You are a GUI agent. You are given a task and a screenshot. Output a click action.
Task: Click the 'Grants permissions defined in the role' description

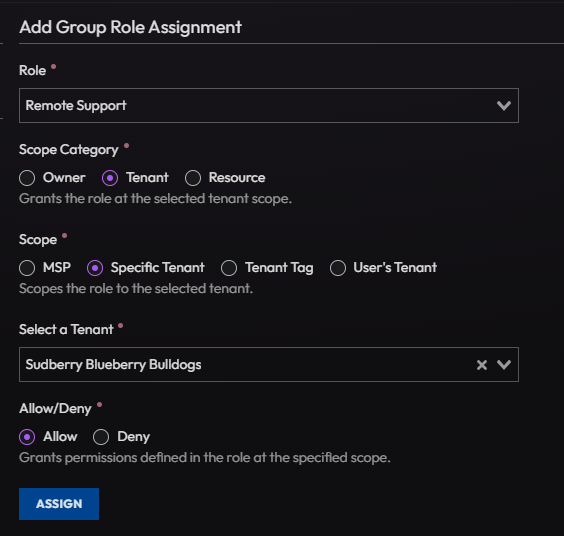tap(205, 458)
